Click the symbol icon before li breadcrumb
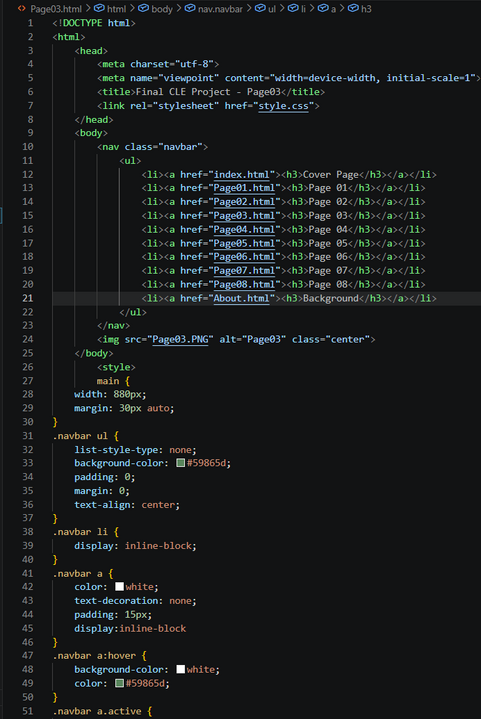481x719 pixels. tap(293, 8)
